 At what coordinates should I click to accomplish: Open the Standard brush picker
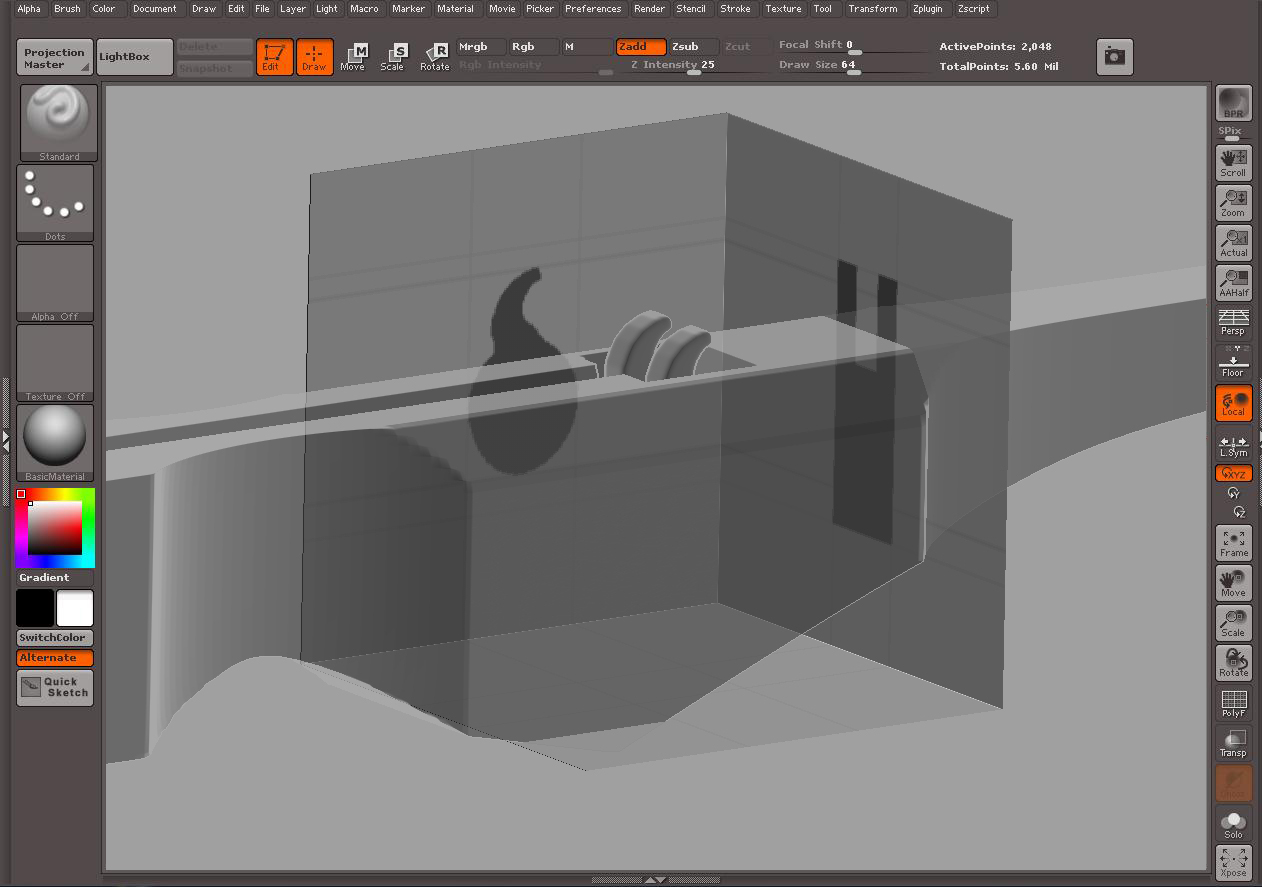point(59,122)
